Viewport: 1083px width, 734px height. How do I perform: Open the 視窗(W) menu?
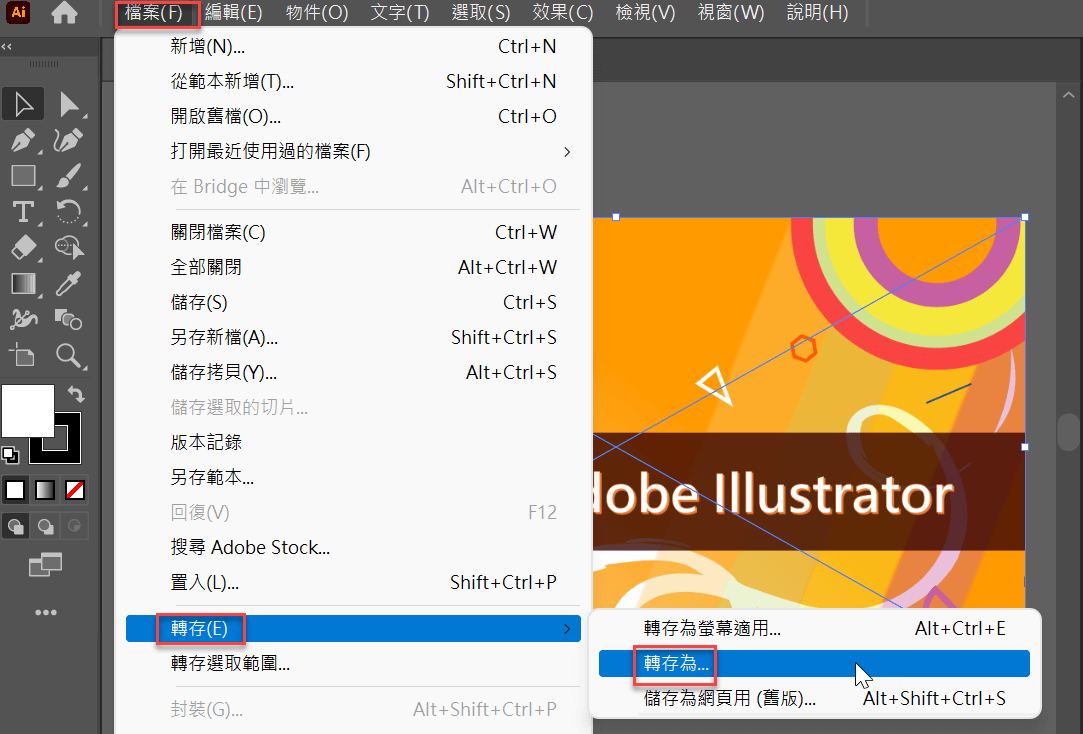(731, 12)
